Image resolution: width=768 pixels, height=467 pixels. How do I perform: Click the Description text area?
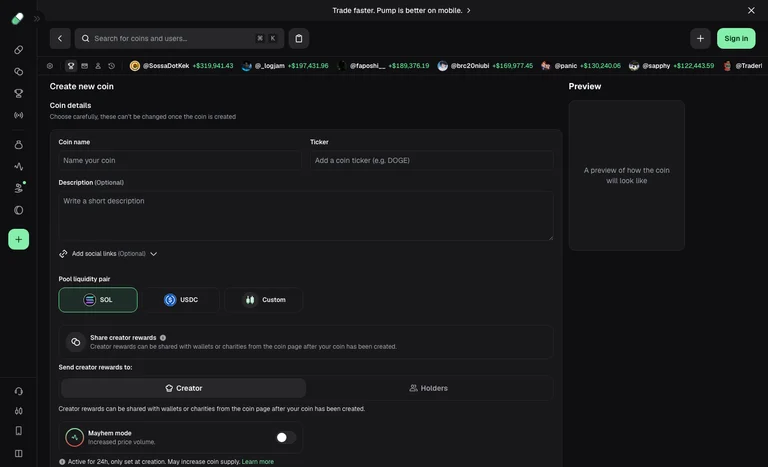pyautogui.click(x=306, y=216)
